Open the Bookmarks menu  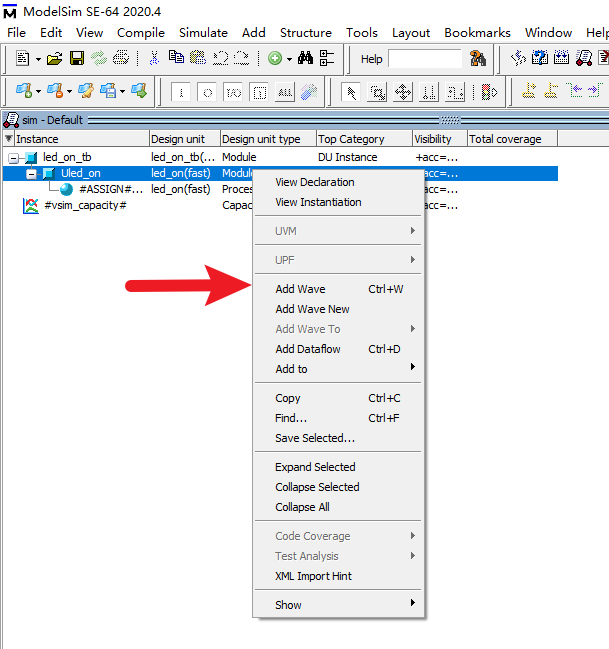(x=477, y=33)
